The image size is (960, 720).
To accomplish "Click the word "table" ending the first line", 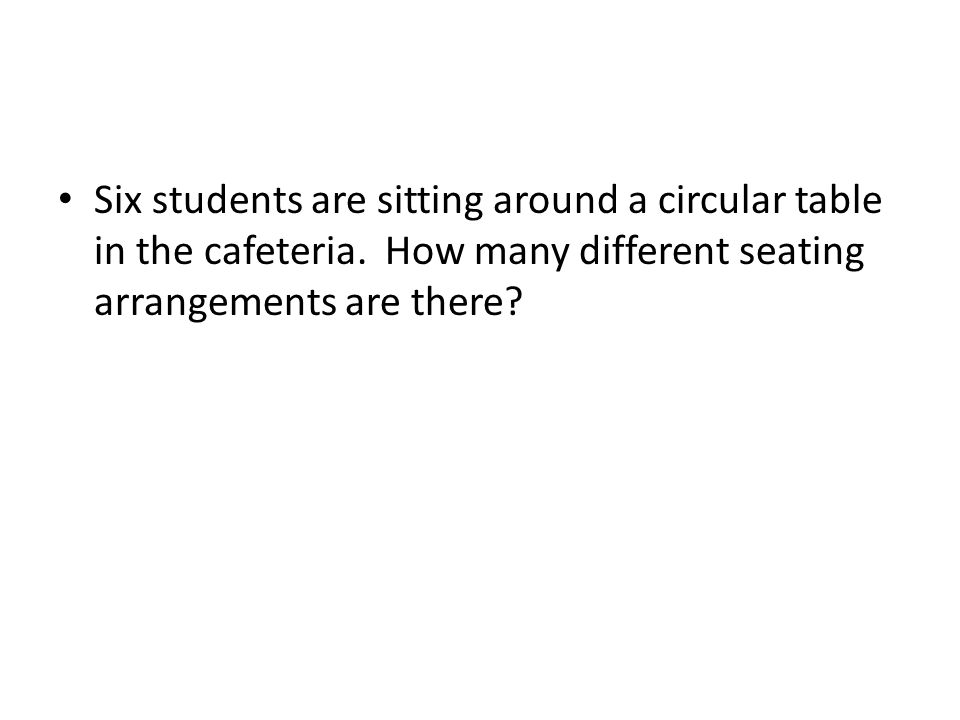I will coord(839,200).
